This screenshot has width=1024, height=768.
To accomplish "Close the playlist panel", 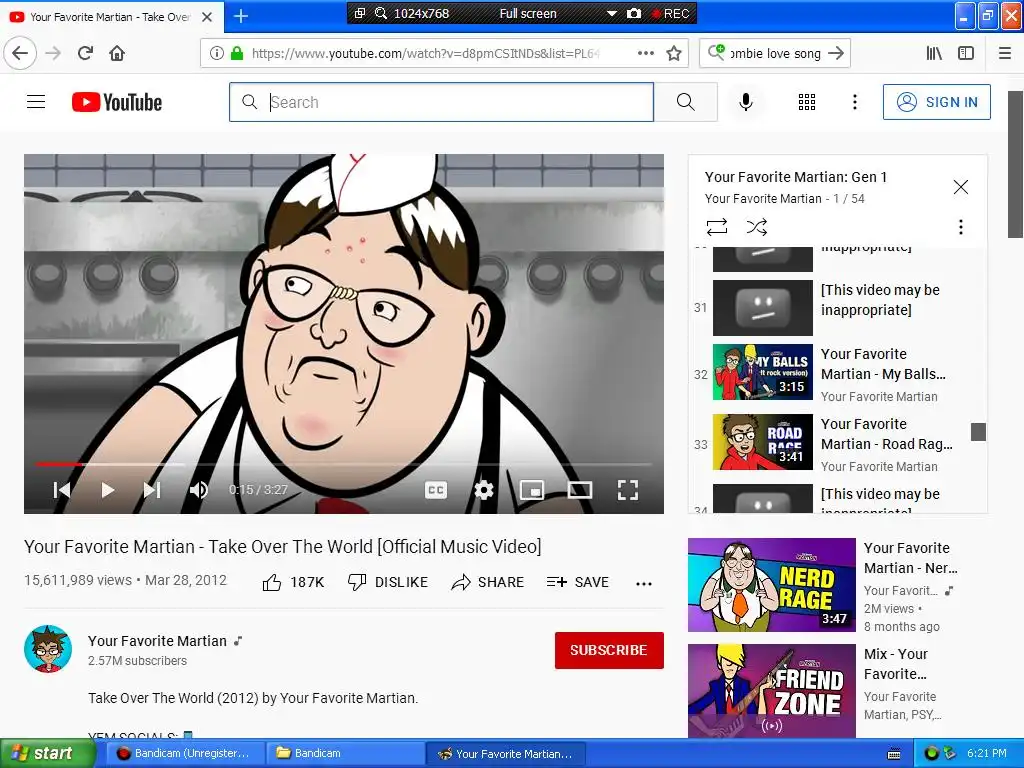I will tap(960, 187).
